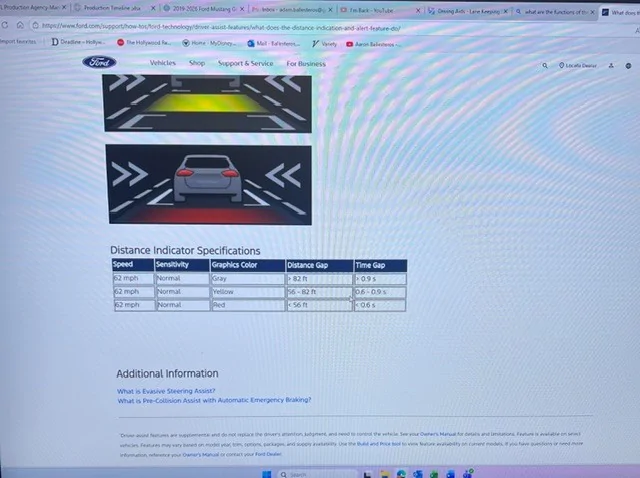Open Microsoft Edge from the taskbar
The width and height of the screenshot is (640, 478).
pos(401,474)
